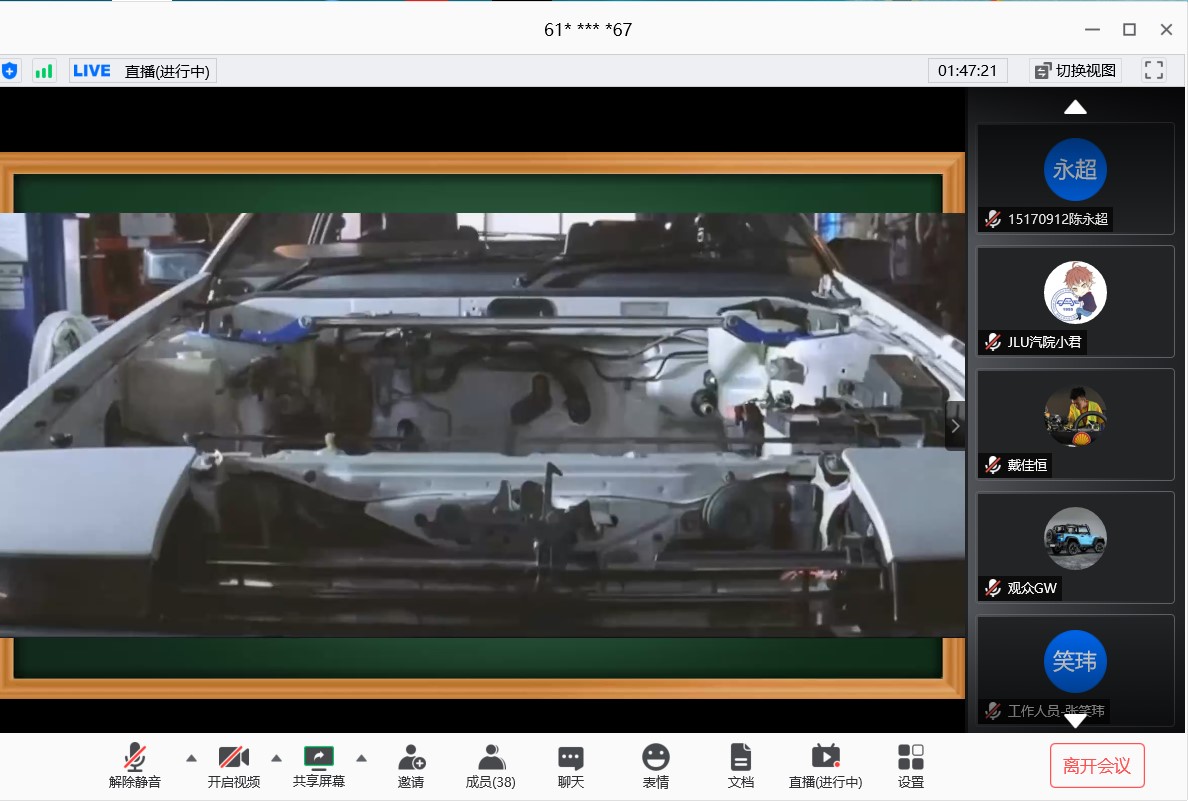Image resolution: width=1188 pixels, height=801 pixels.
Task: Open the 表情 emoji reactions
Action: (x=655, y=765)
